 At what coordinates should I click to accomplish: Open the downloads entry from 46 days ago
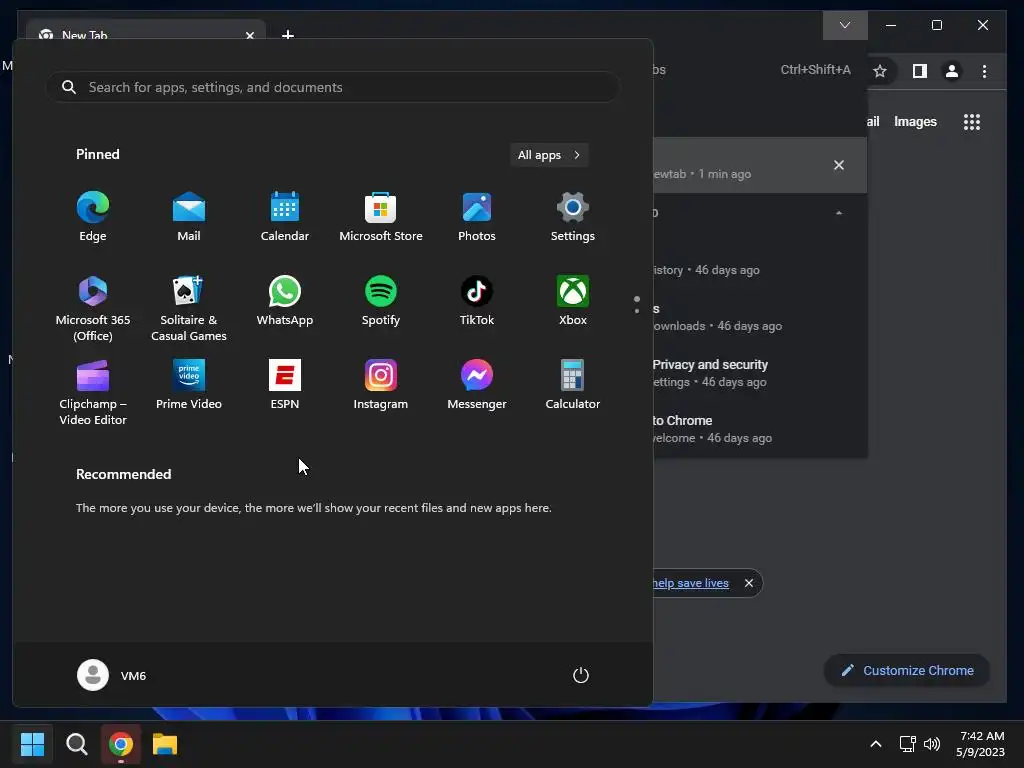[760, 317]
